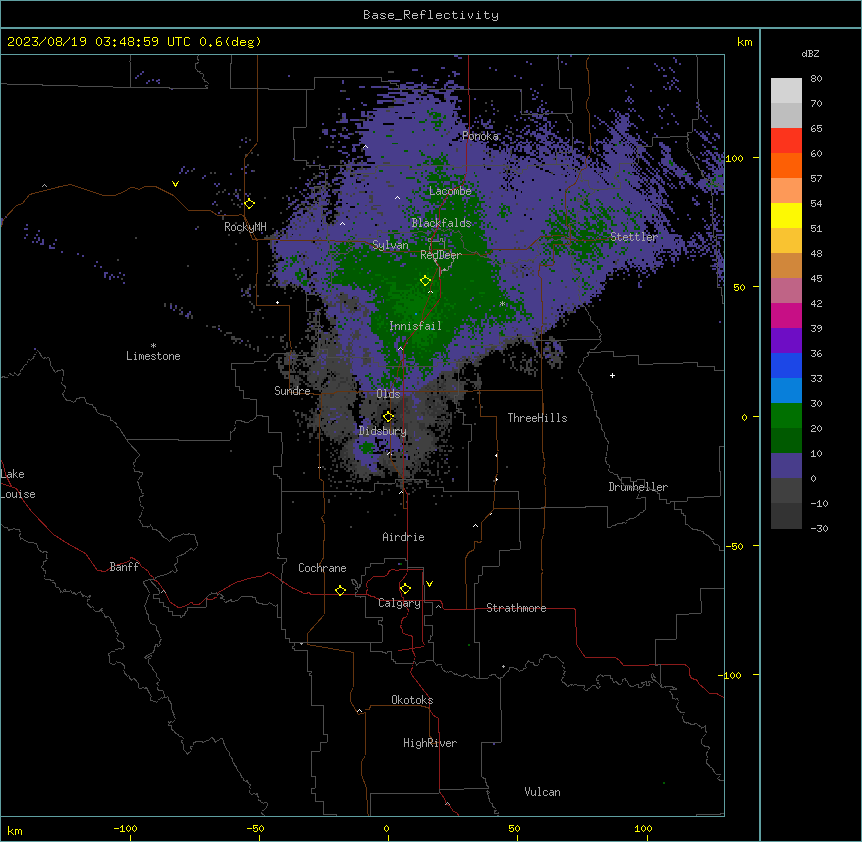Pick the light gray swatch at legend top
This screenshot has width=862, height=842.
click(x=786, y=91)
